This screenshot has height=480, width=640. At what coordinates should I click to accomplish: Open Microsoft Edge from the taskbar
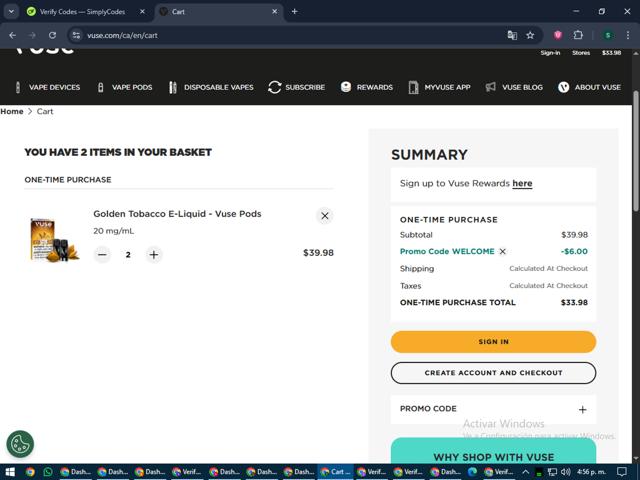[473, 472]
